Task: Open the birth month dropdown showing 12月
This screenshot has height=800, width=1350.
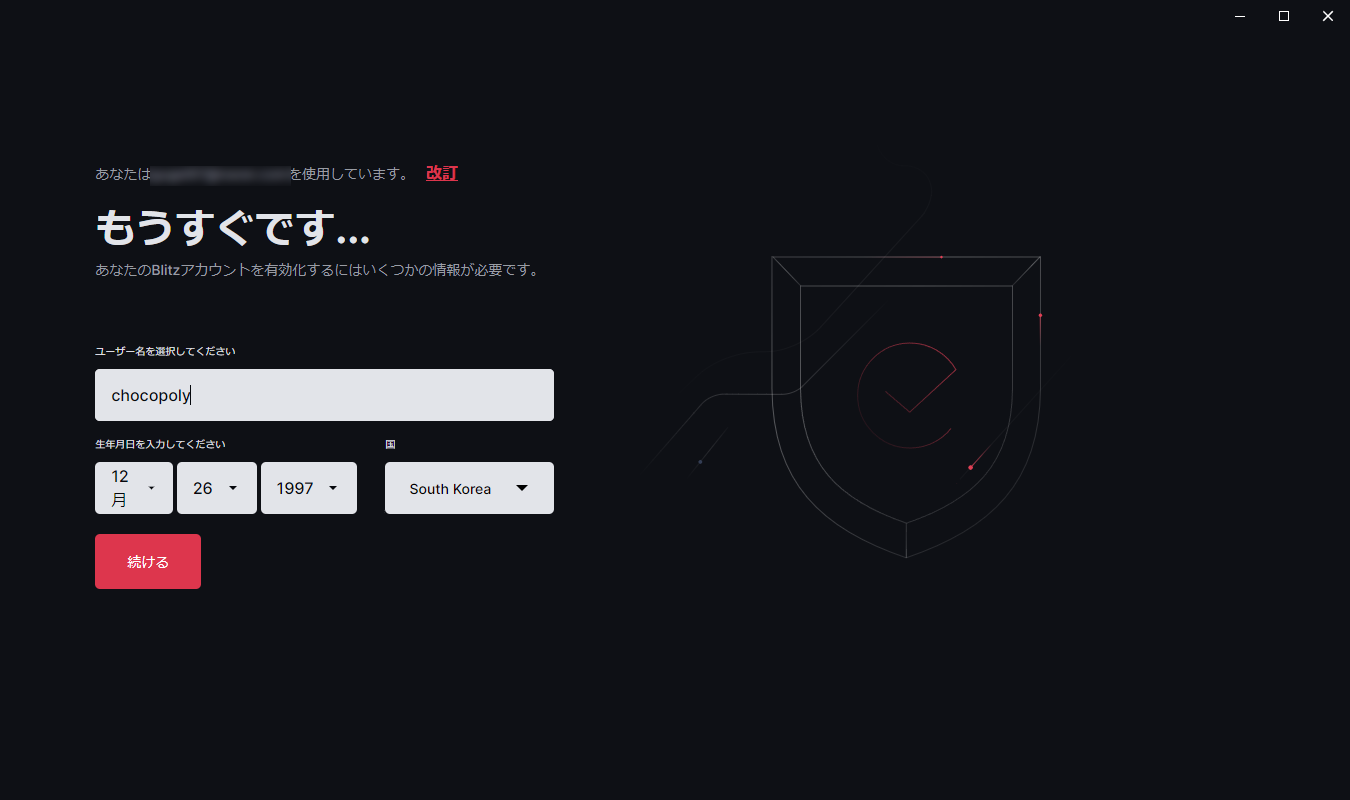Action: click(x=134, y=488)
